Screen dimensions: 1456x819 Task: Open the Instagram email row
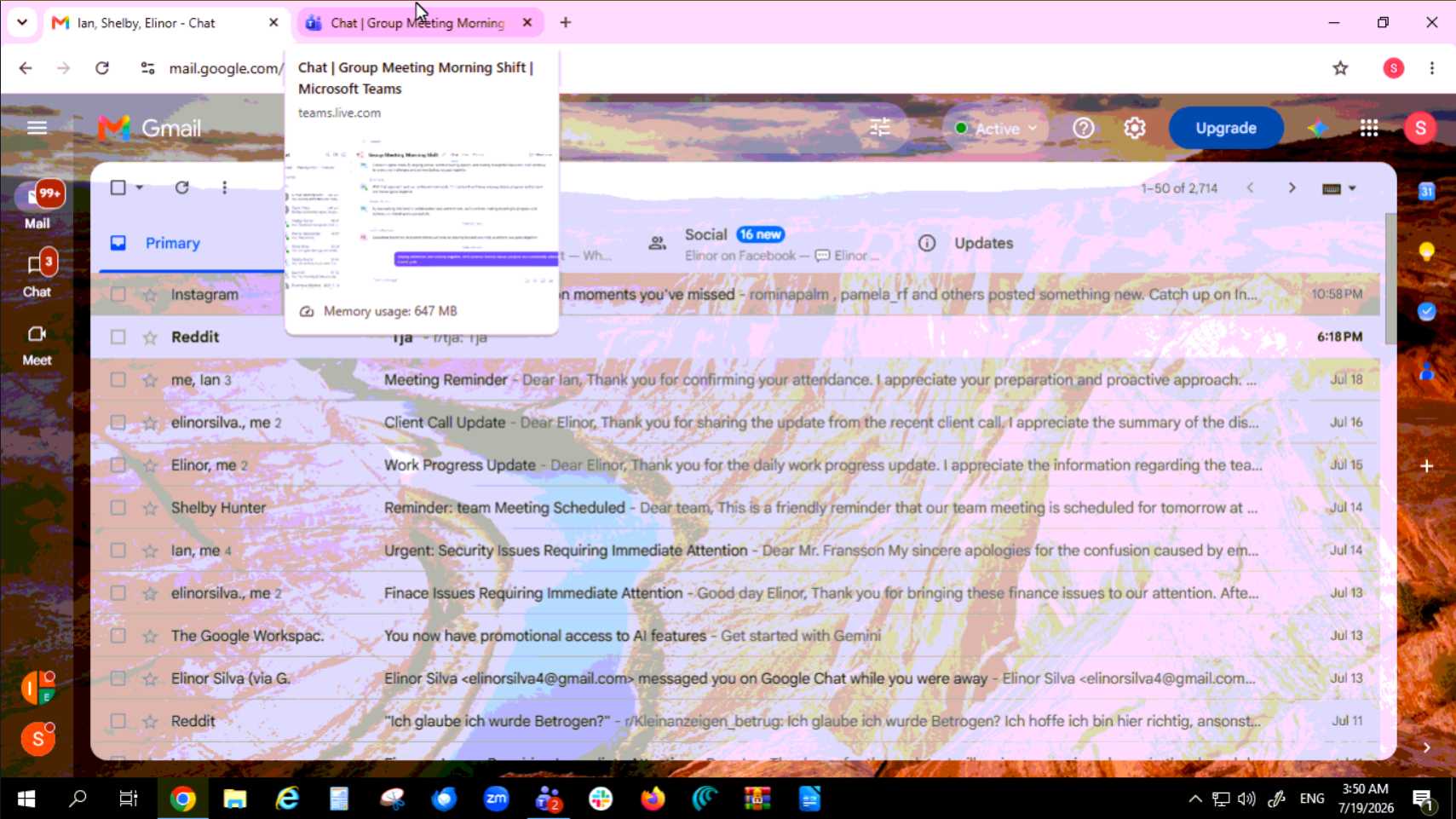(735, 295)
